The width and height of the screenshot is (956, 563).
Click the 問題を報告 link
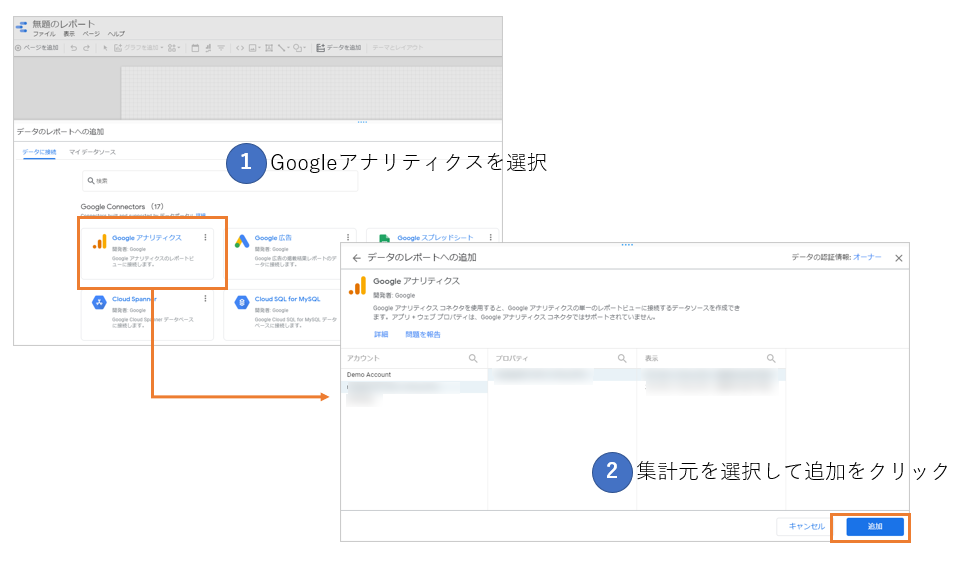point(423,334)
